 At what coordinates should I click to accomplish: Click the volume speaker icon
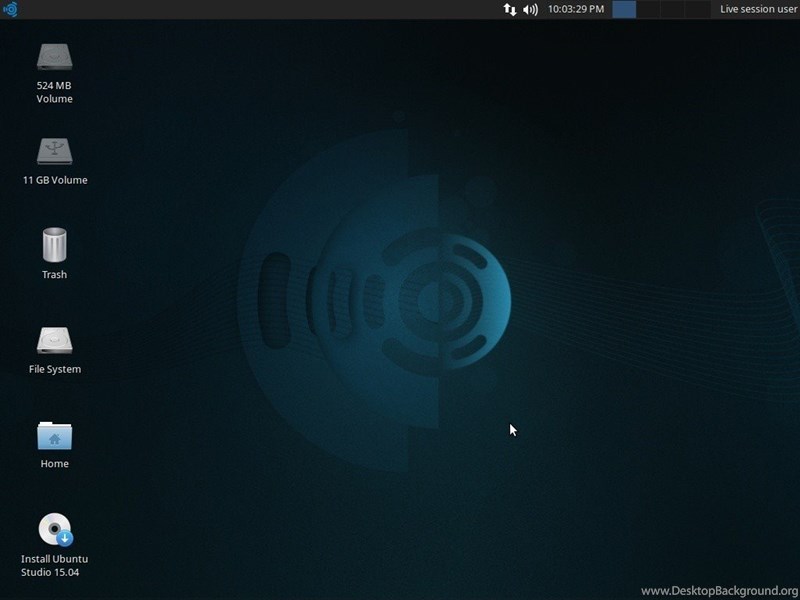tap(531, 9)
